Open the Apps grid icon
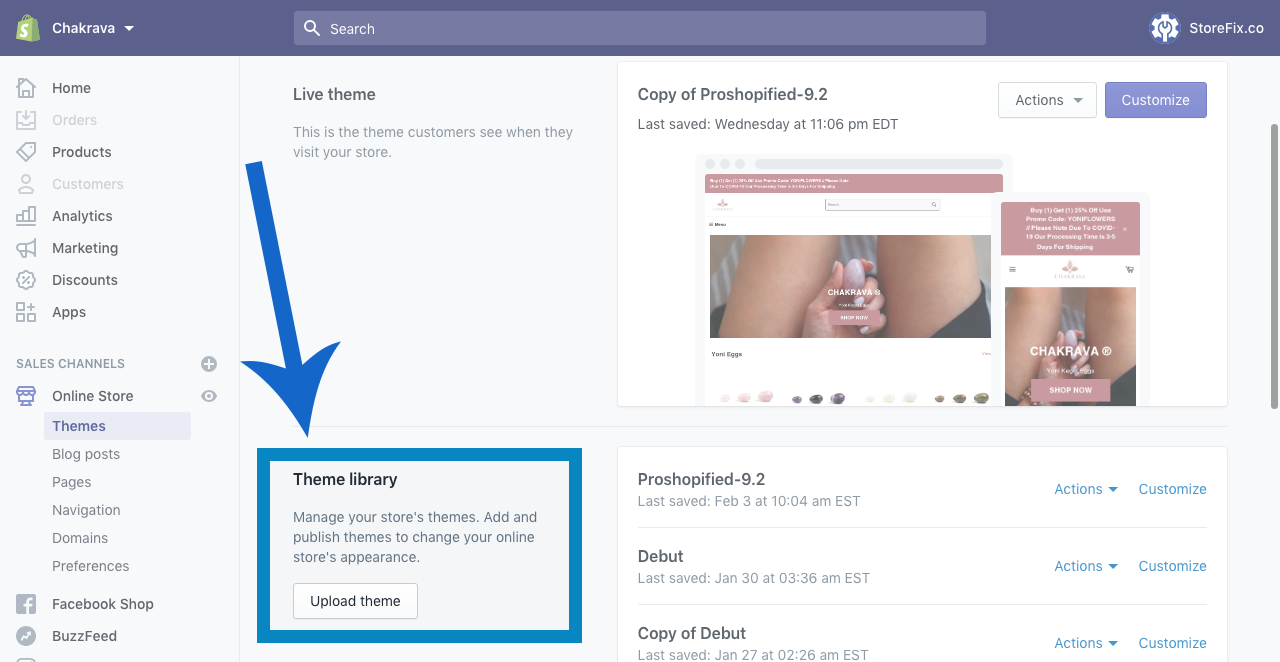This screenshot has height=662, width=1280. 26,312
